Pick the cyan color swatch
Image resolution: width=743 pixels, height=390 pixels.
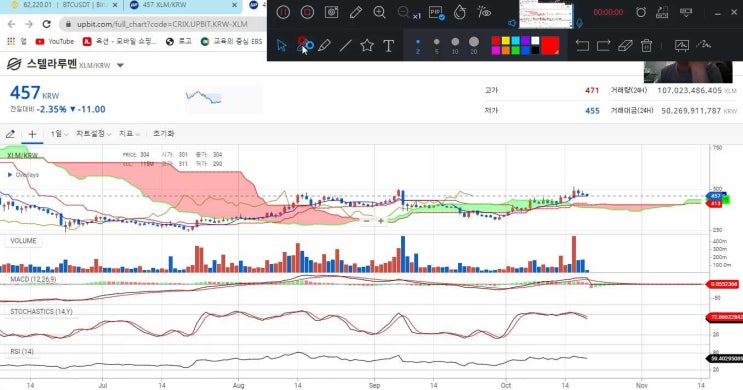tap(516, 41)
